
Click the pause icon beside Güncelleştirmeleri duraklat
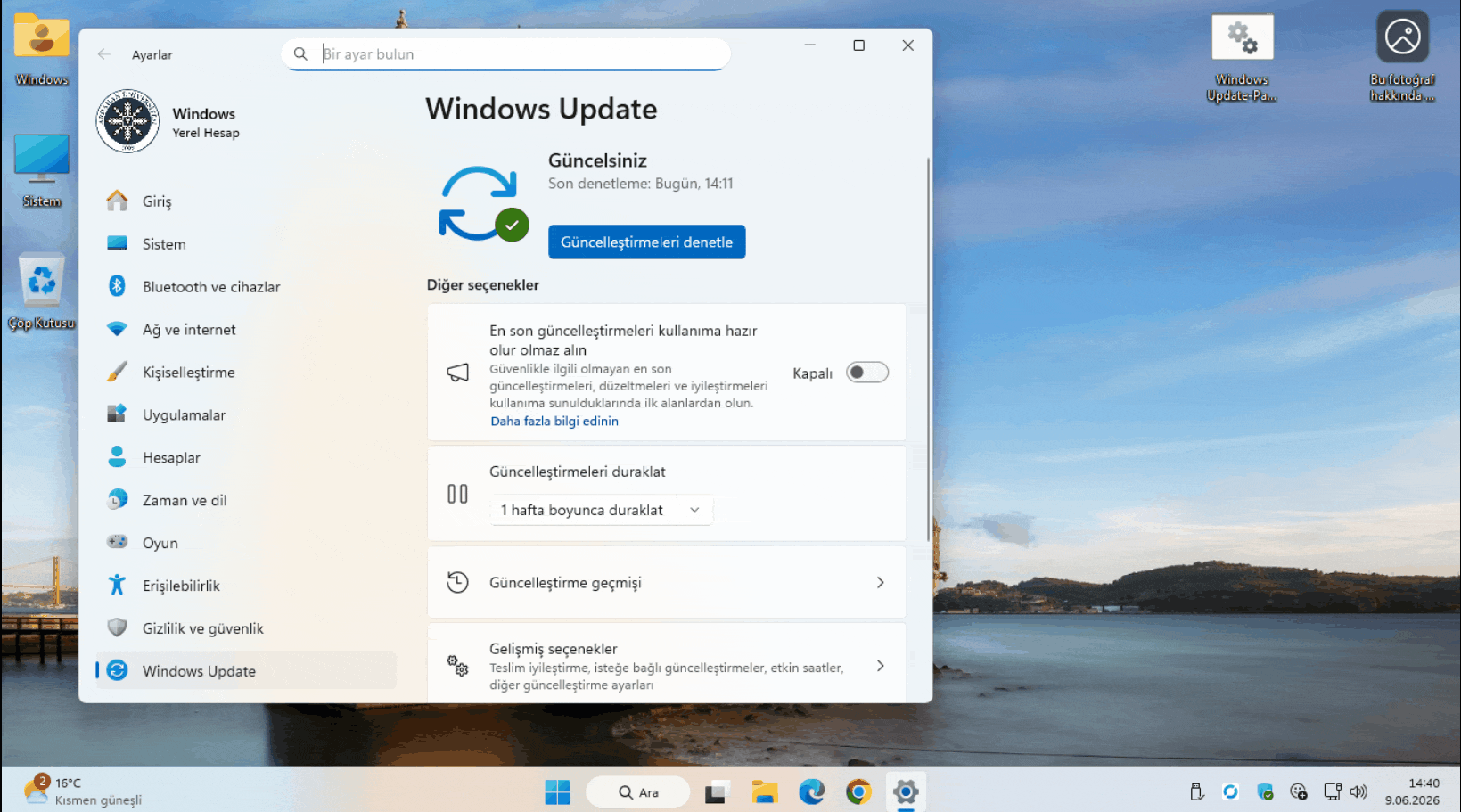[x=457, y=494]
